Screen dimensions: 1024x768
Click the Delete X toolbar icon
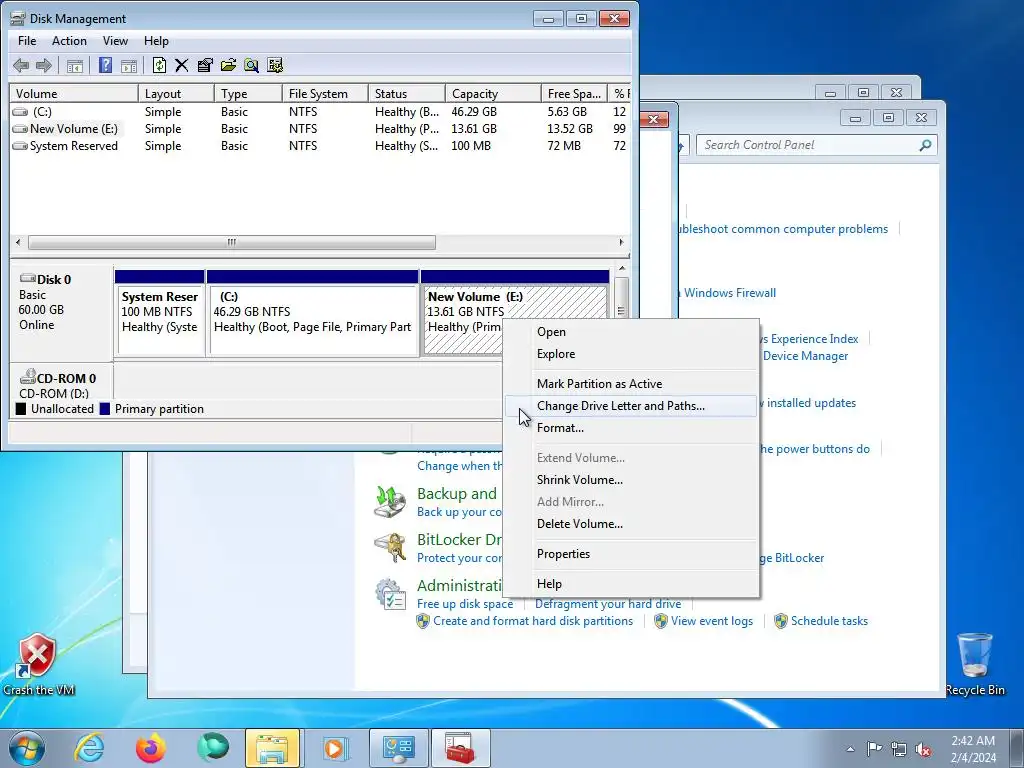(182, 65)
